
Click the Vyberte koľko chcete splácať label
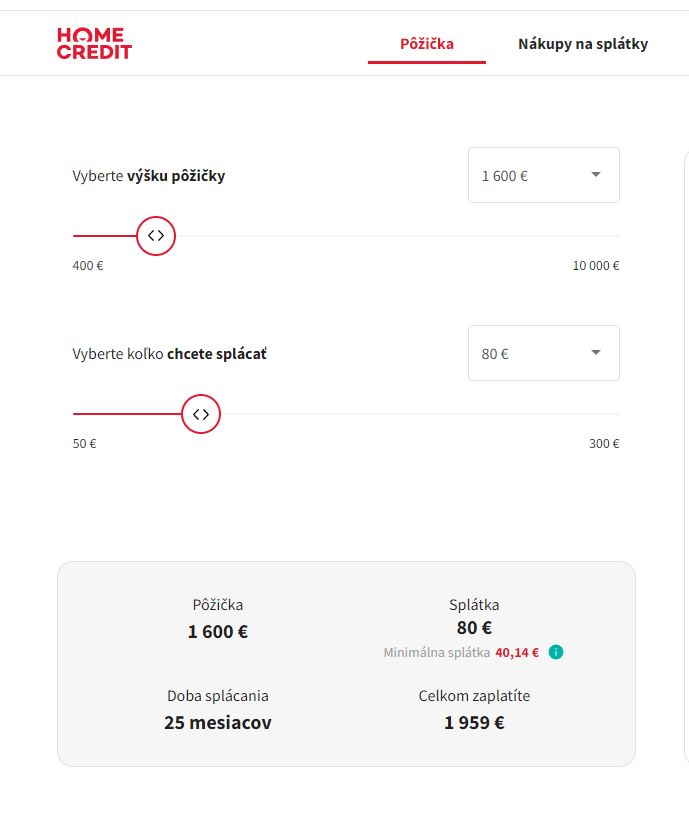169,354
